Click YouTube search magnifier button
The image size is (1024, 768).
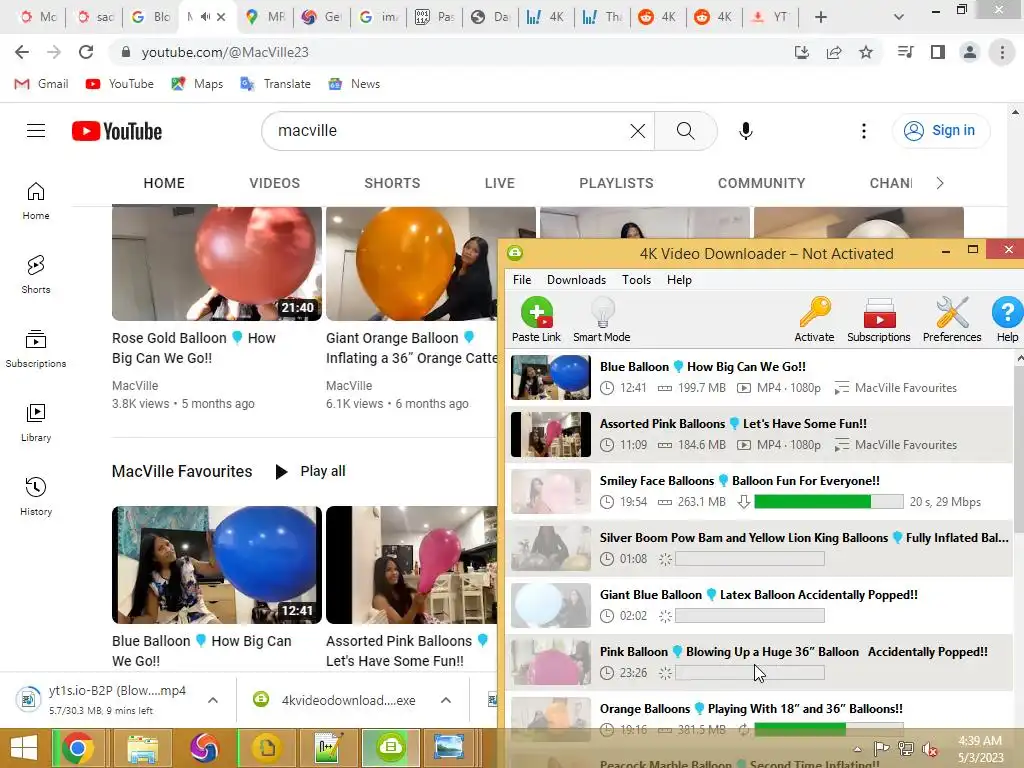(686, 131)
